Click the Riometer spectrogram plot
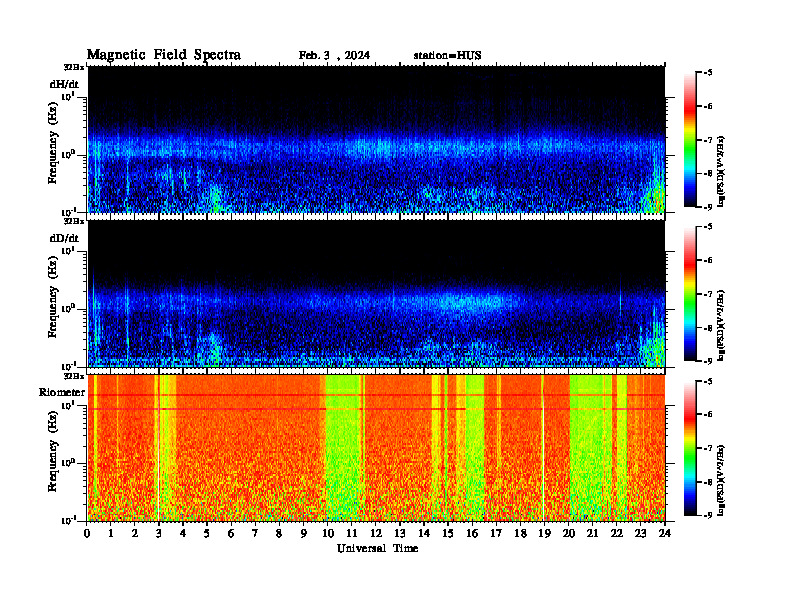792x612 pixels. point(376,447)
